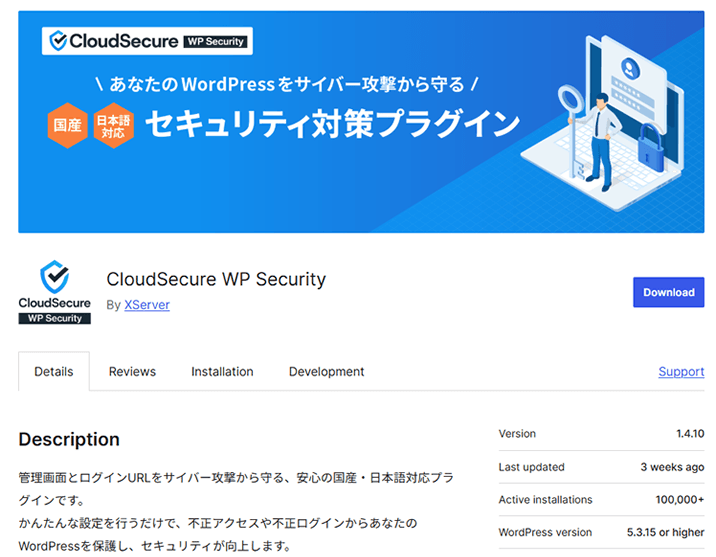Click the Last updated value 3 weeks ago
Viewport: 716px width, 557px height.
pos(672,467)
